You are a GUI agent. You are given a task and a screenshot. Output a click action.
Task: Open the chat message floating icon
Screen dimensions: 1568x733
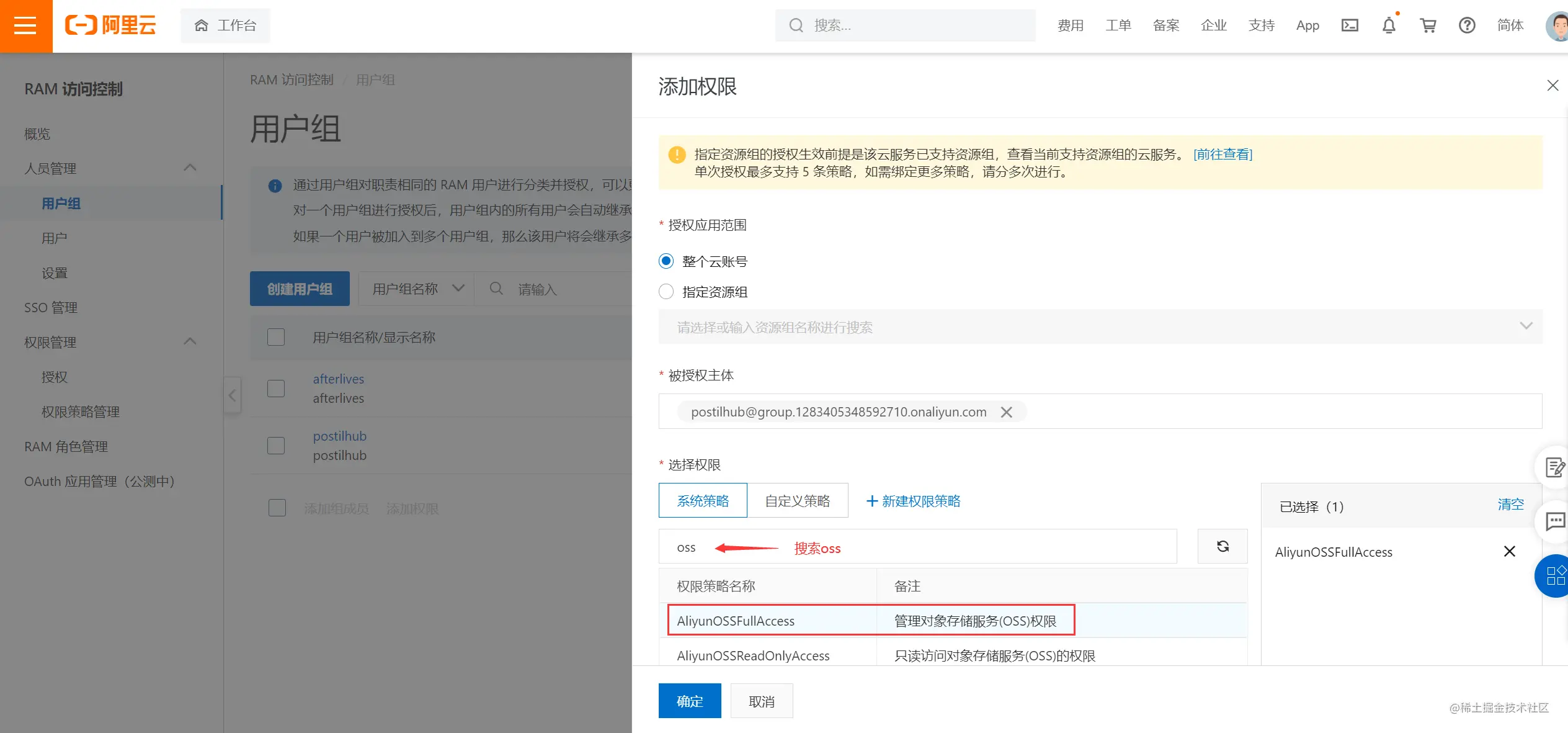[x=1554, y=521]
